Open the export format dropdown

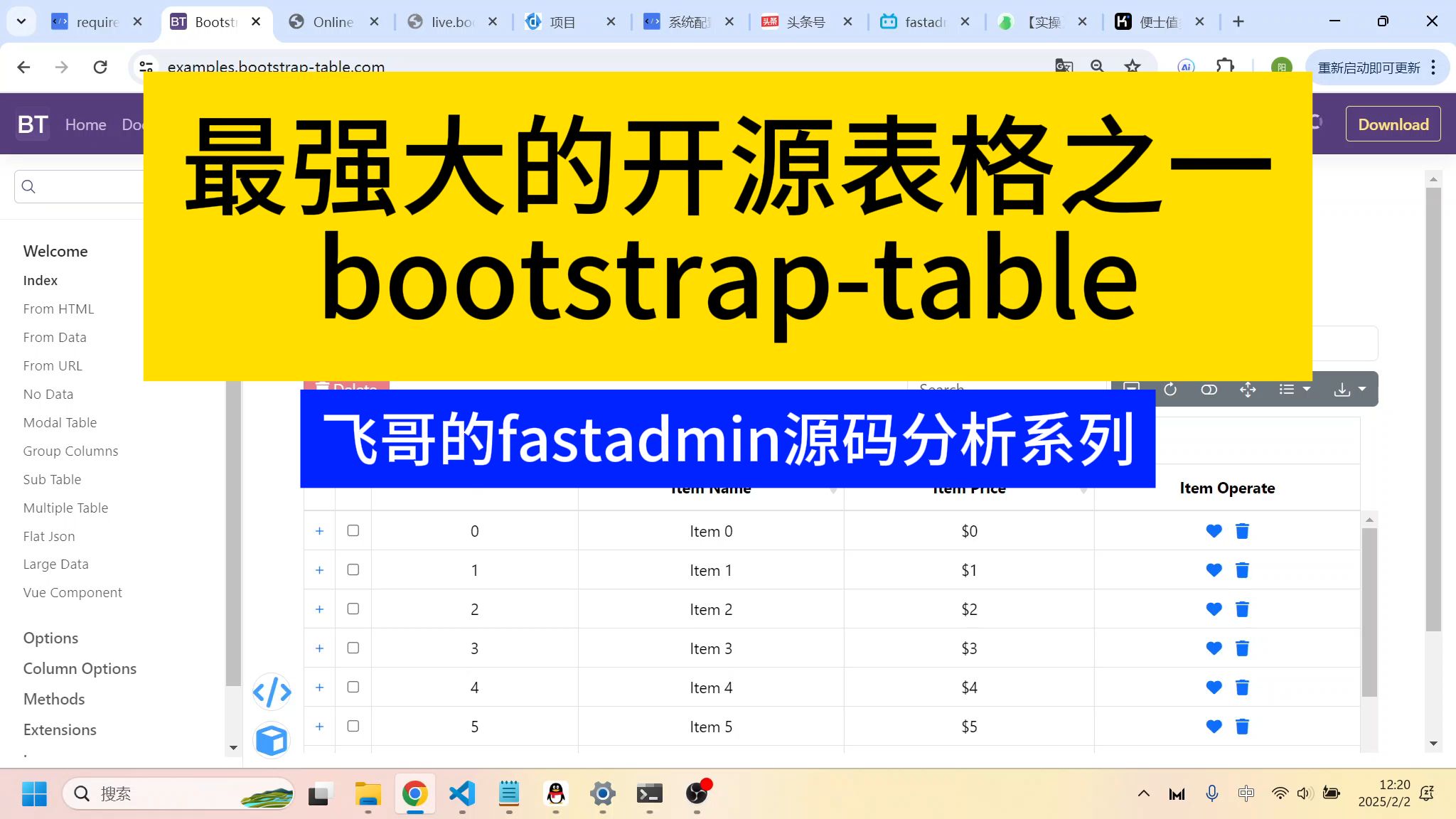point(1349,389)
